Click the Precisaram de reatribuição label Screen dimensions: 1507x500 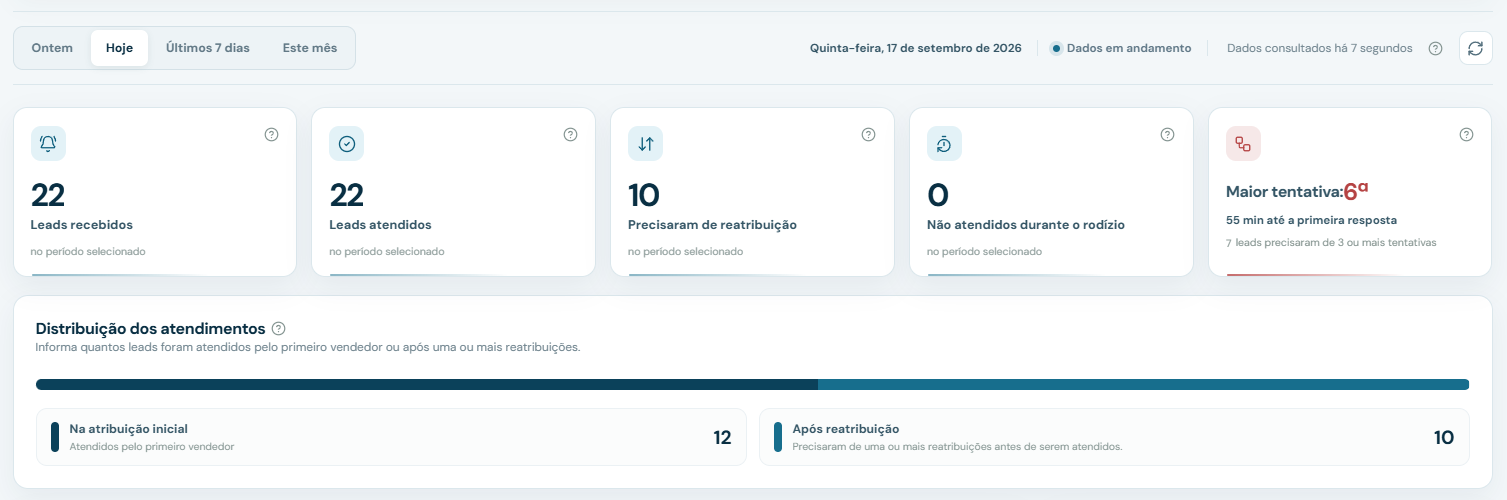click(712, 225)
